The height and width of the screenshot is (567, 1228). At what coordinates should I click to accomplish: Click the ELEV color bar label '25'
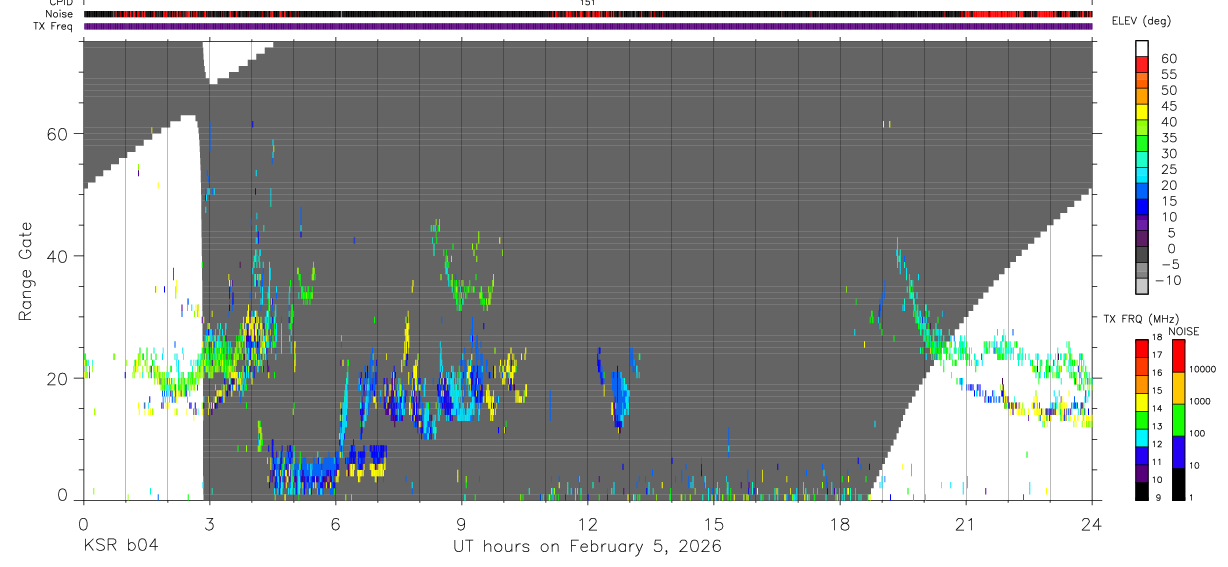[1167, 169]
